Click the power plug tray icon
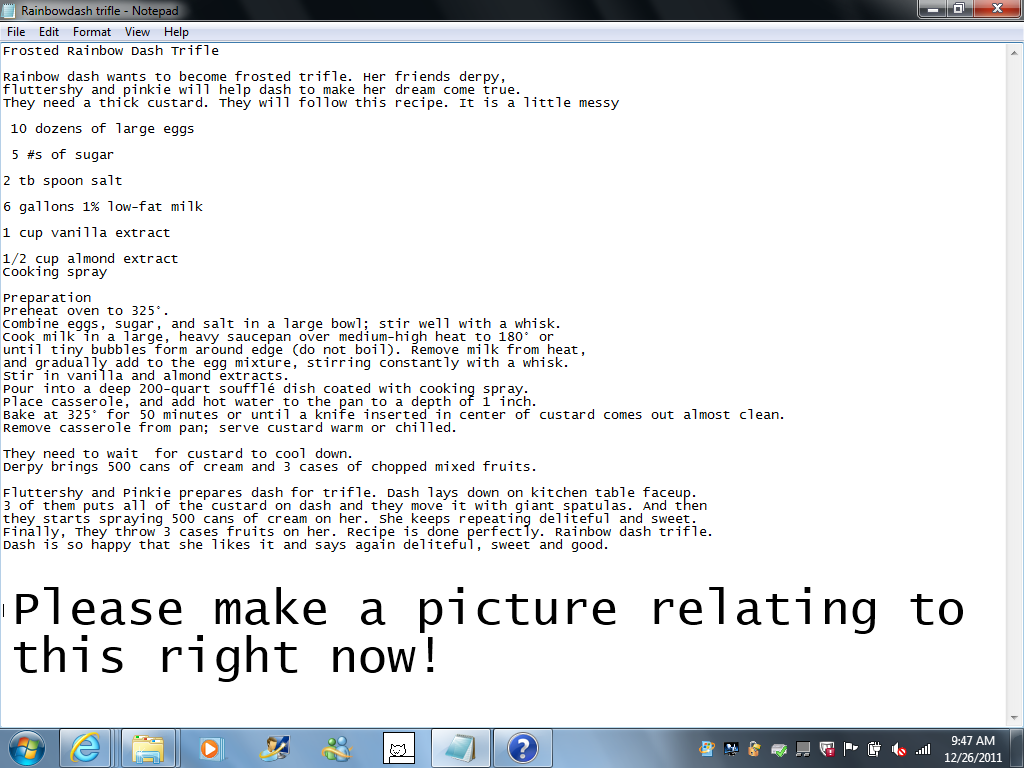1024x768 pixels. pyautogui.click(x=874, y=749)
